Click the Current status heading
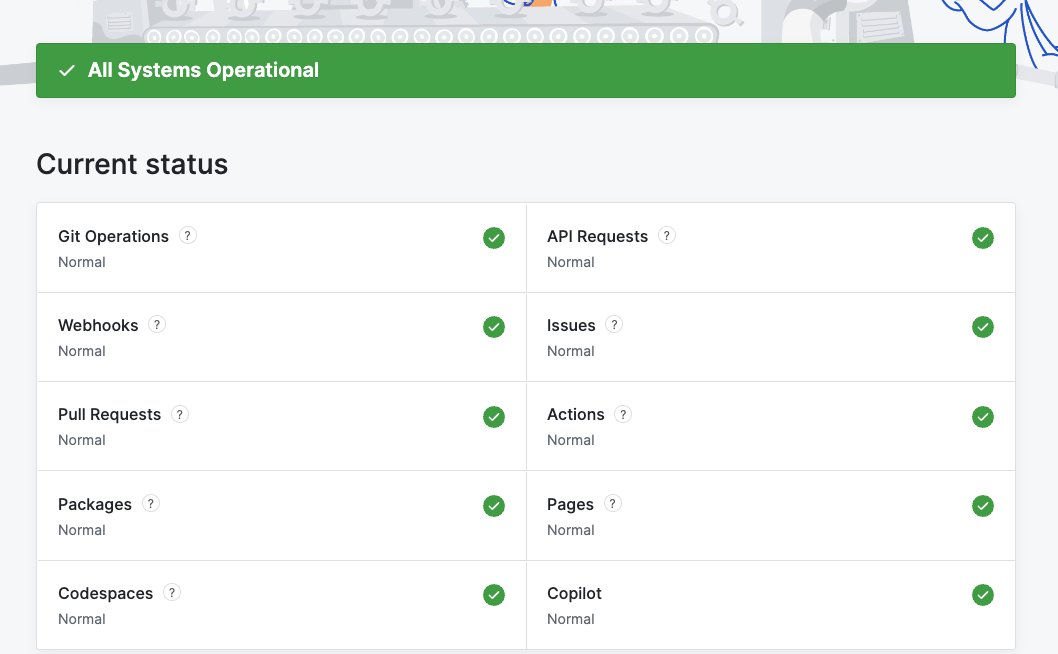The height and width of the screenshot is (654, 1058). 132,164
